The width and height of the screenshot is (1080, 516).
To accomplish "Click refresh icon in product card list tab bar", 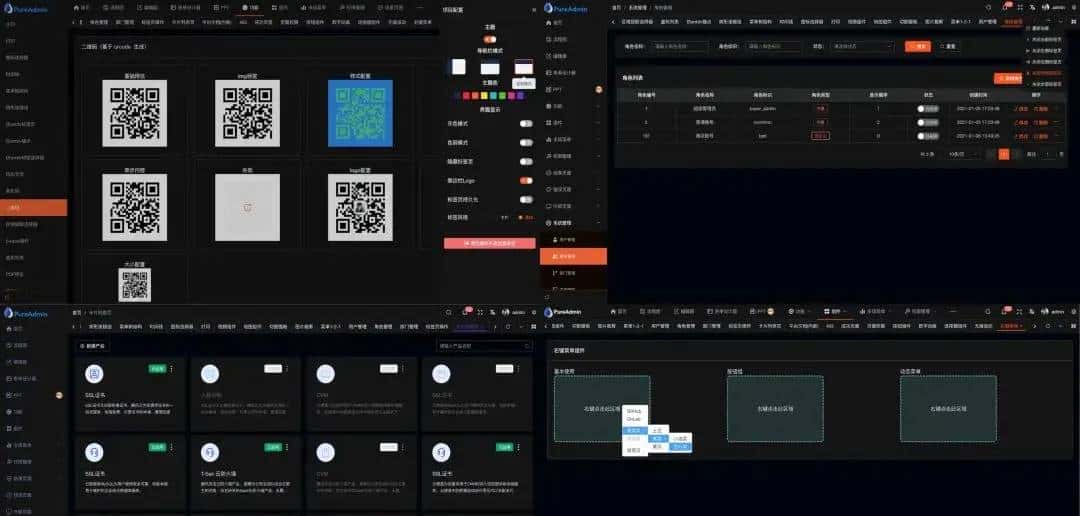I will (508, 327).
